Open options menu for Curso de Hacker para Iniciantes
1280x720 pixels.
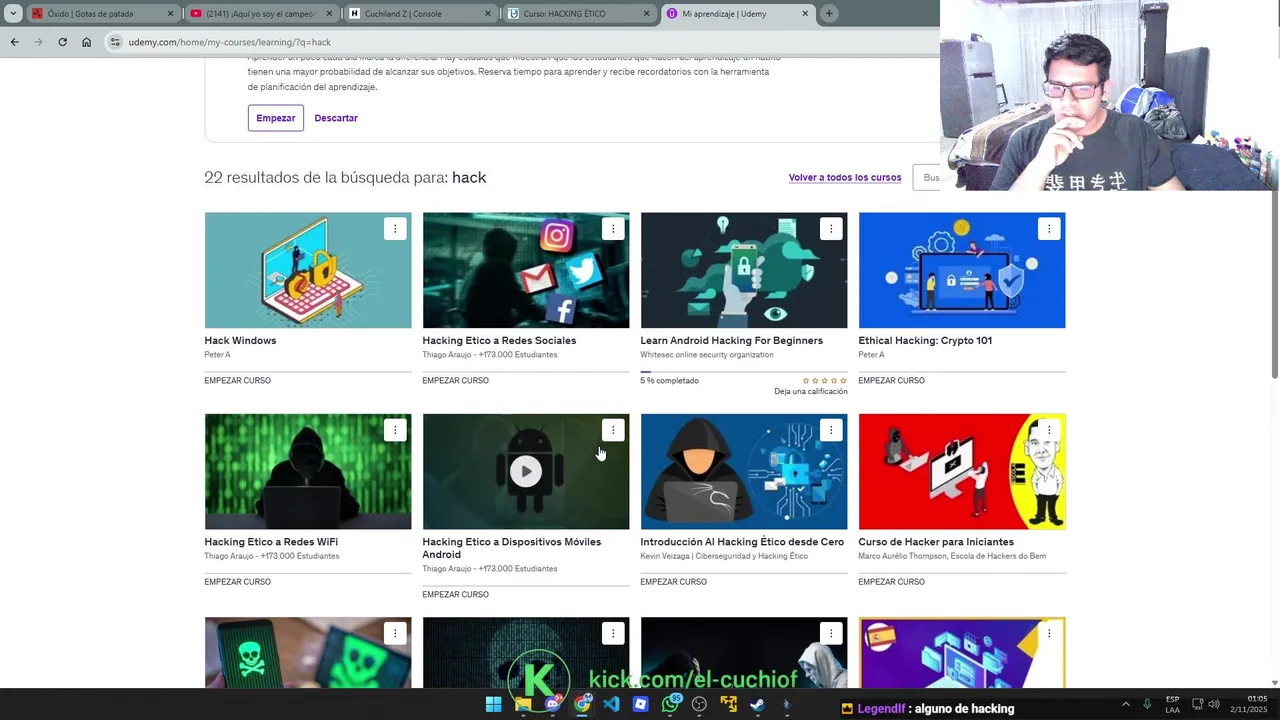(x=1049, y=430)
